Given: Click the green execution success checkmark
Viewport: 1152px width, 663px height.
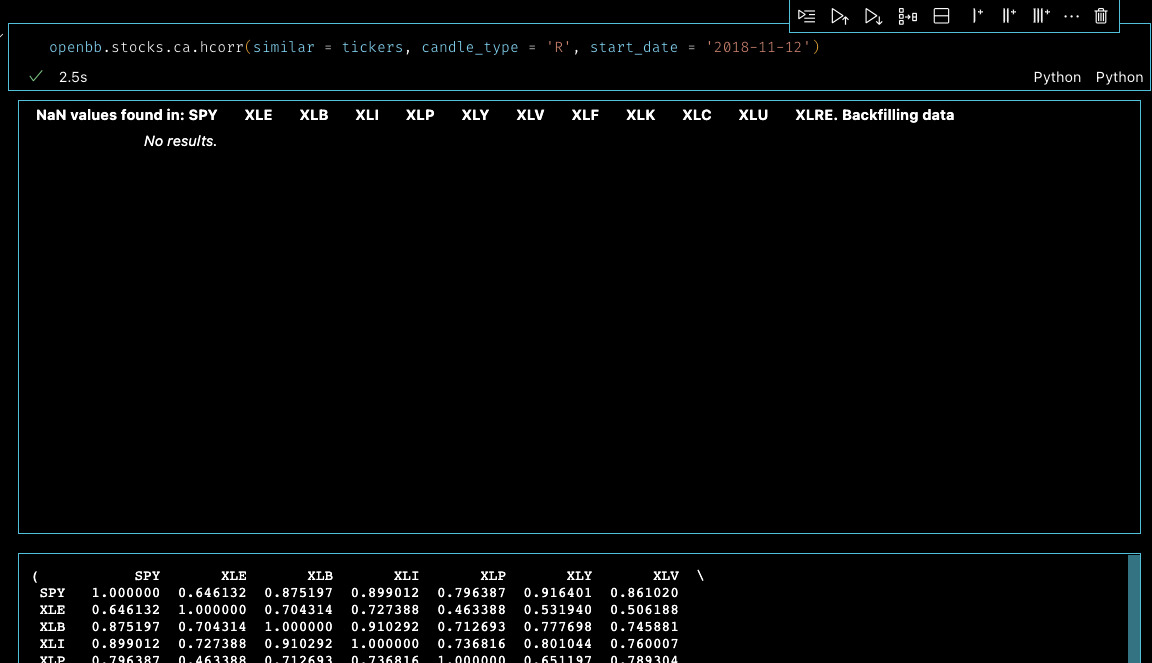Looking at the screenshot, I should coord(36,76).
